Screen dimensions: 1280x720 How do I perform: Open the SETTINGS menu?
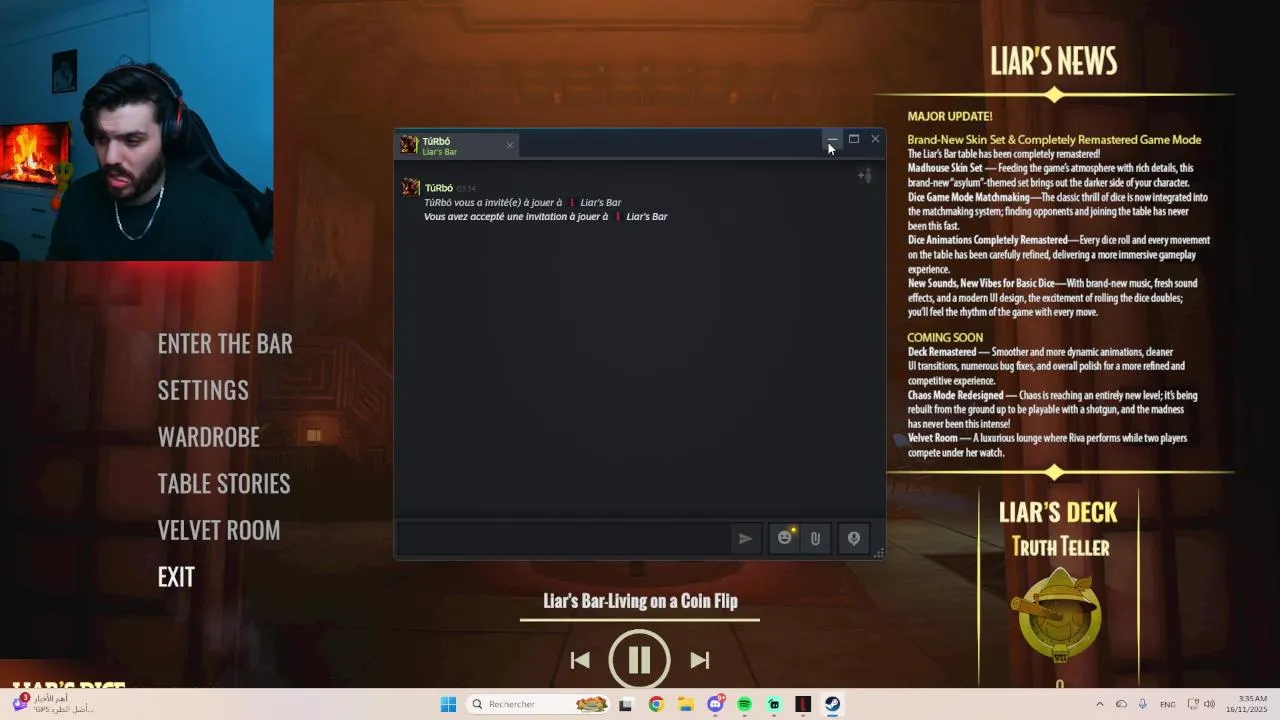(203, 390)
